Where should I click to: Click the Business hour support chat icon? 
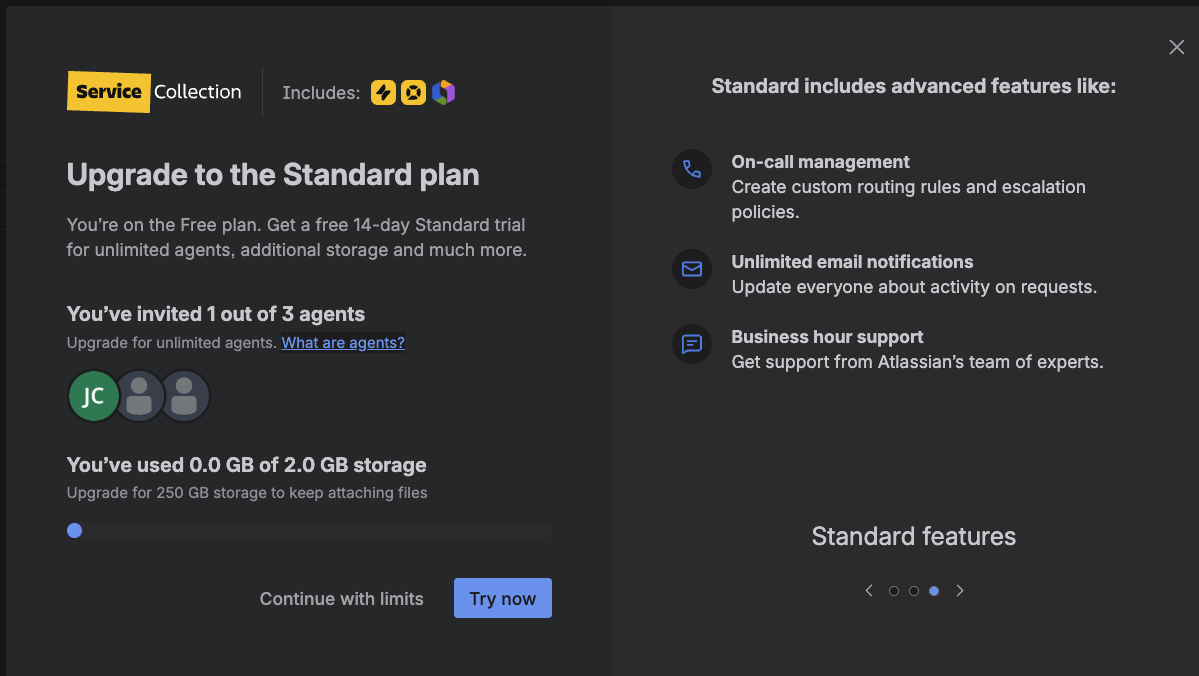pos(691,344)
